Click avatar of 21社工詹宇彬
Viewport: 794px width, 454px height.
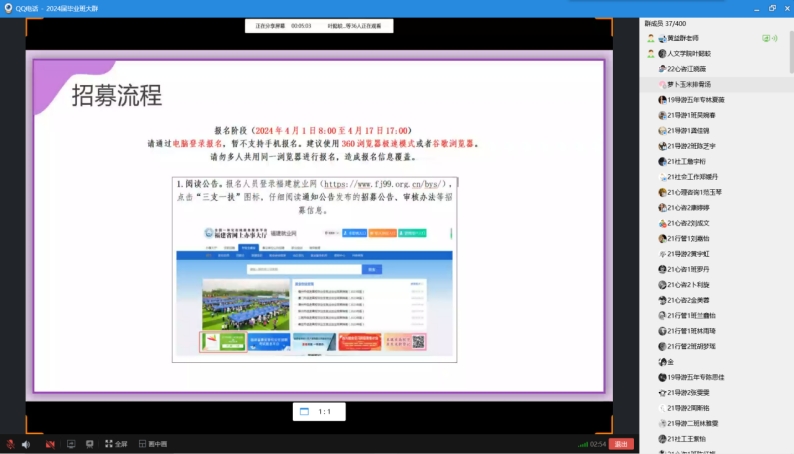tap(662, 161)
